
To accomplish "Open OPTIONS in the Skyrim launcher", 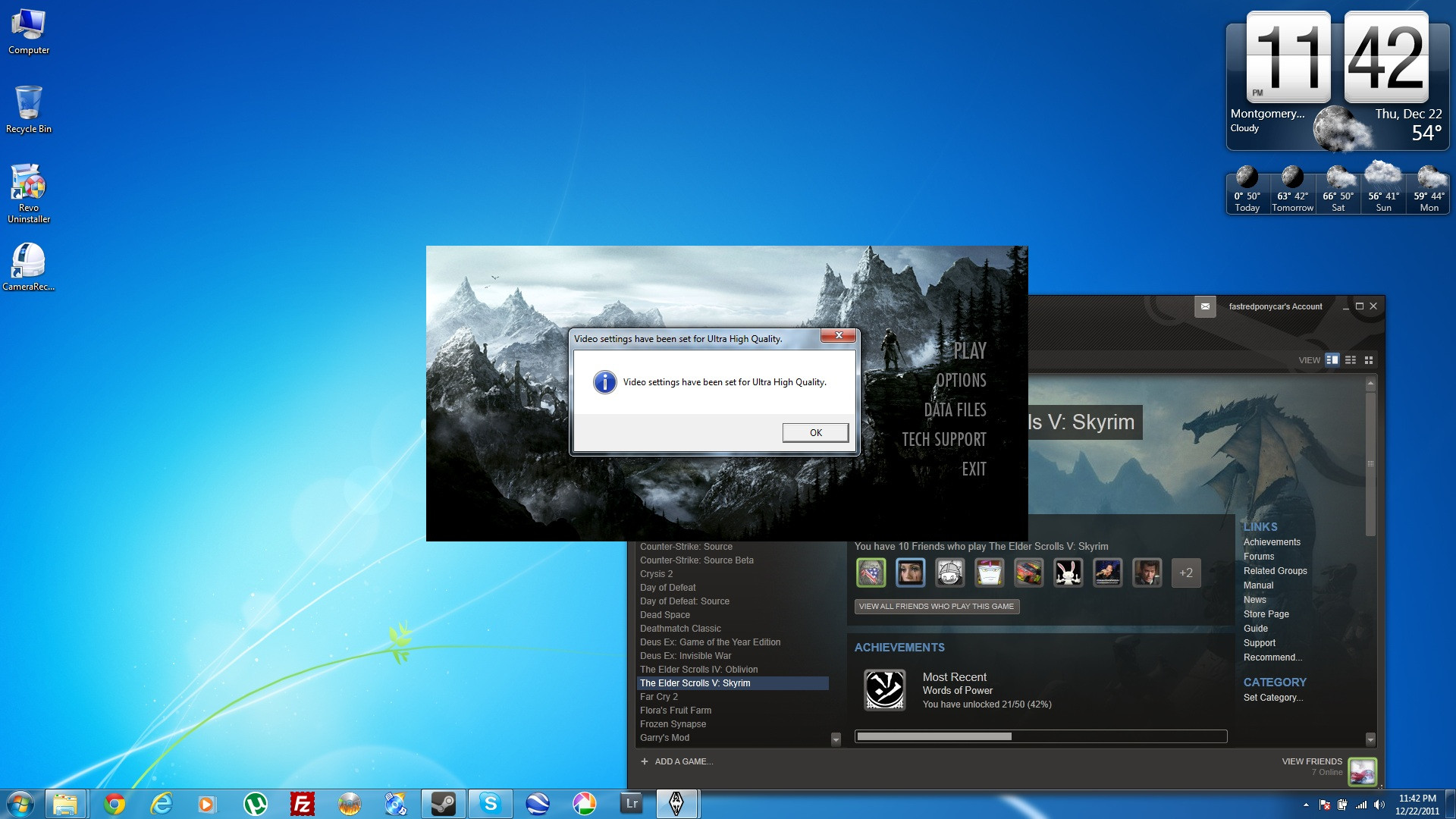I will (x=960, y=381).
